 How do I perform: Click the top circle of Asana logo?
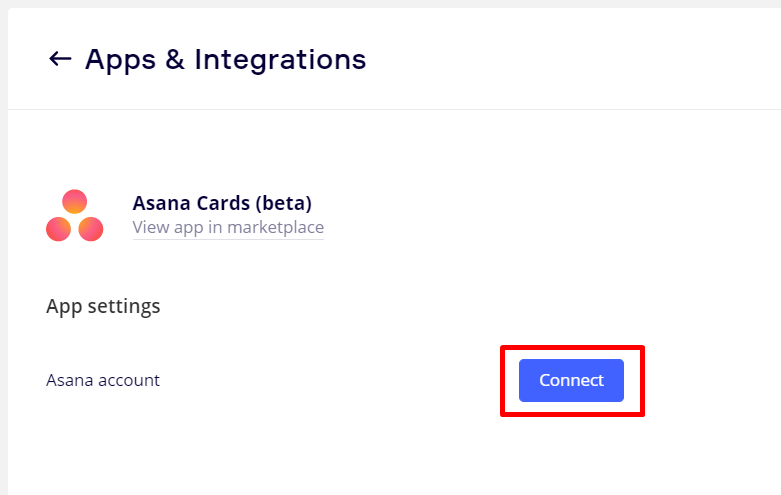(75, 201)
